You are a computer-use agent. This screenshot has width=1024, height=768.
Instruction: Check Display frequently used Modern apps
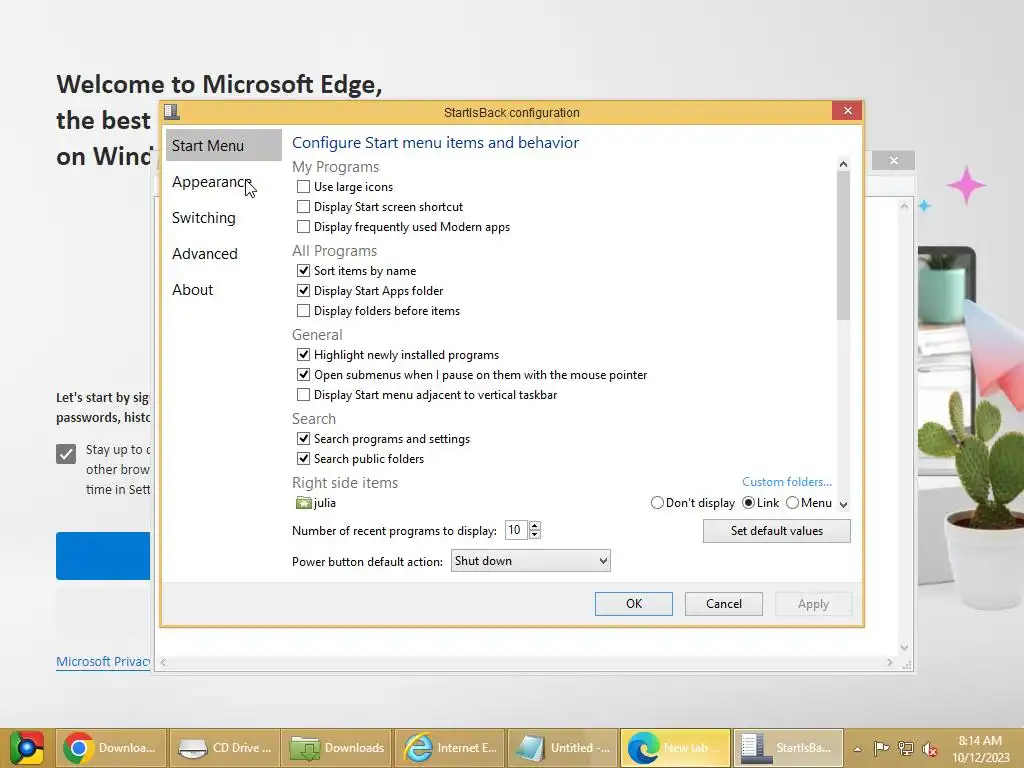point(303,227)
